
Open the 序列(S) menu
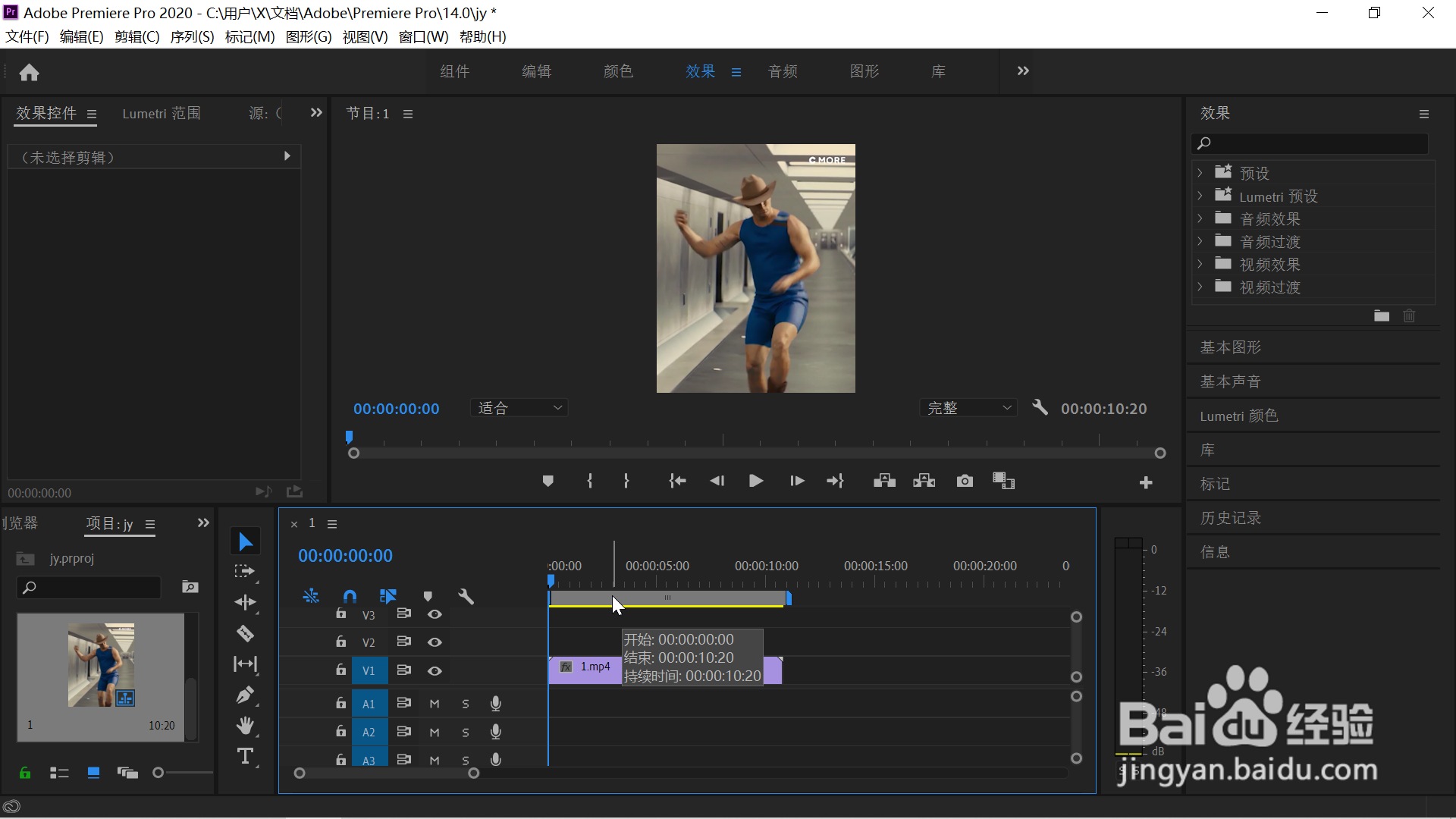[x=192, y=36]
